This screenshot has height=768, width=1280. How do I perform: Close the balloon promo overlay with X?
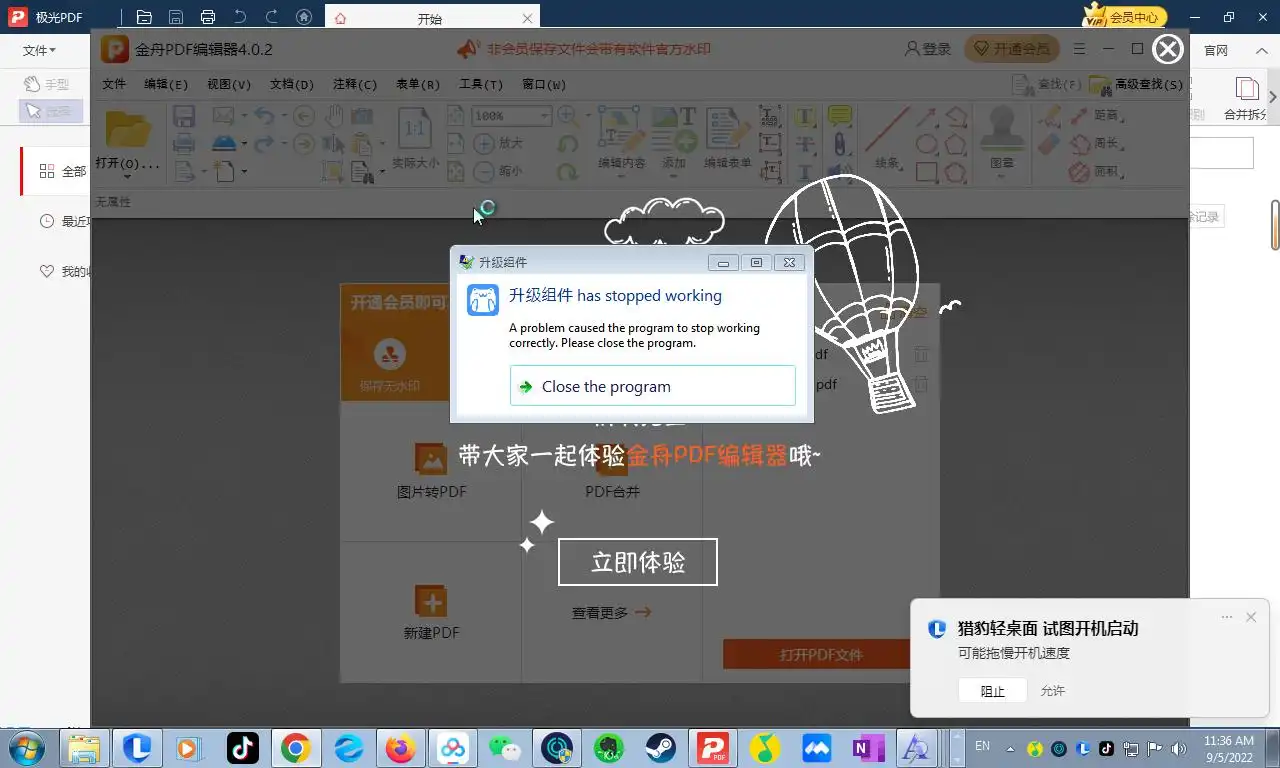(x=1168, y=48)
